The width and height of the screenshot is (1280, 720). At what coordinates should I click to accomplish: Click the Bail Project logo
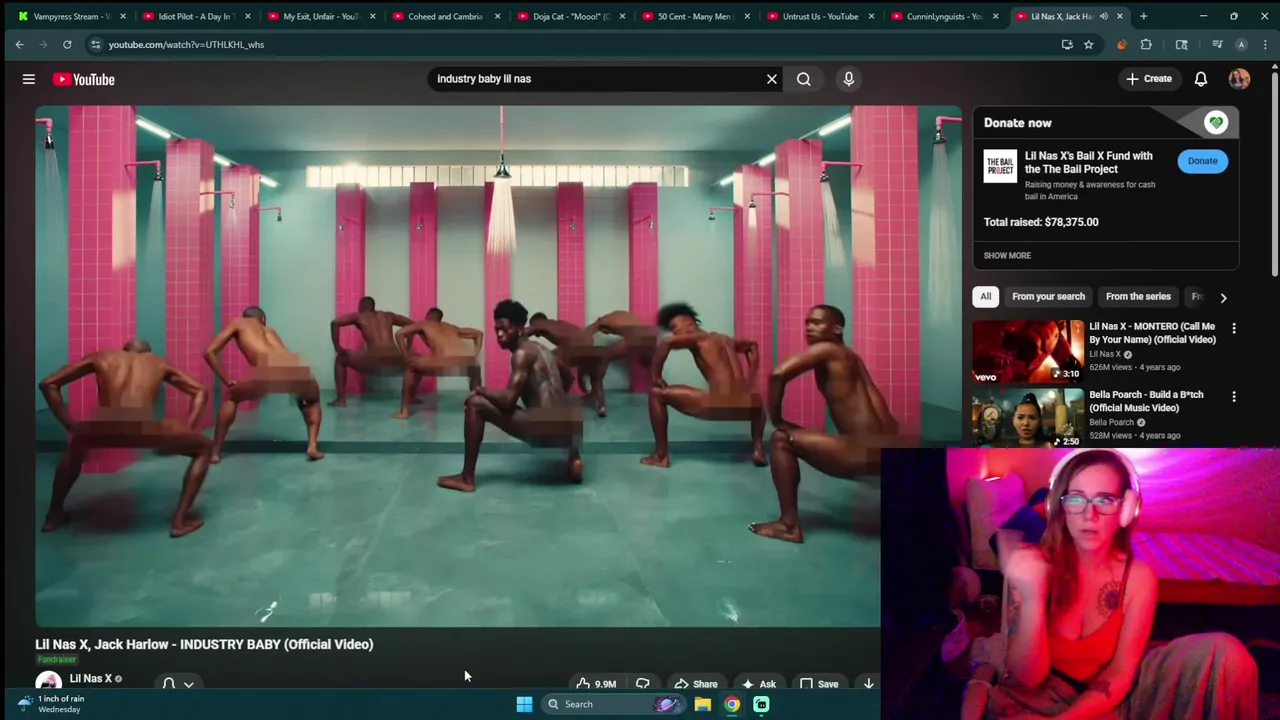coord(1000,166)
